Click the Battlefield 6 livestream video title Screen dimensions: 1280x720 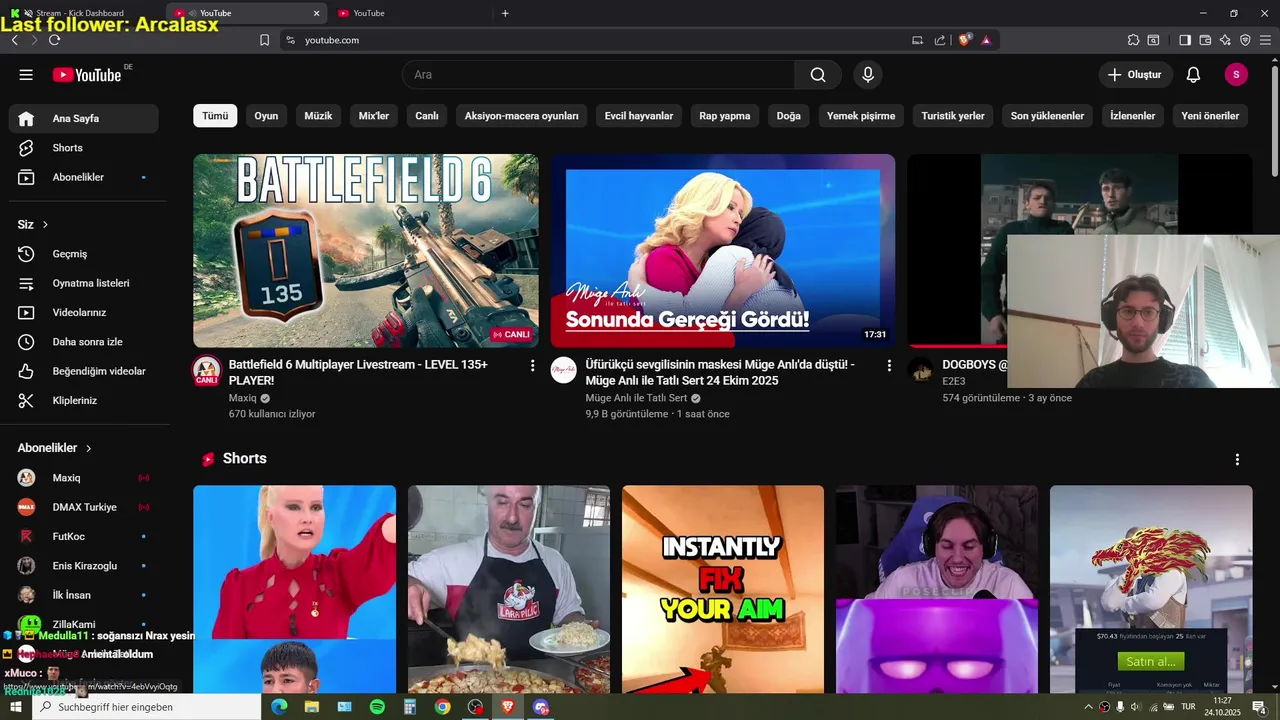click(x=358, y=373)
